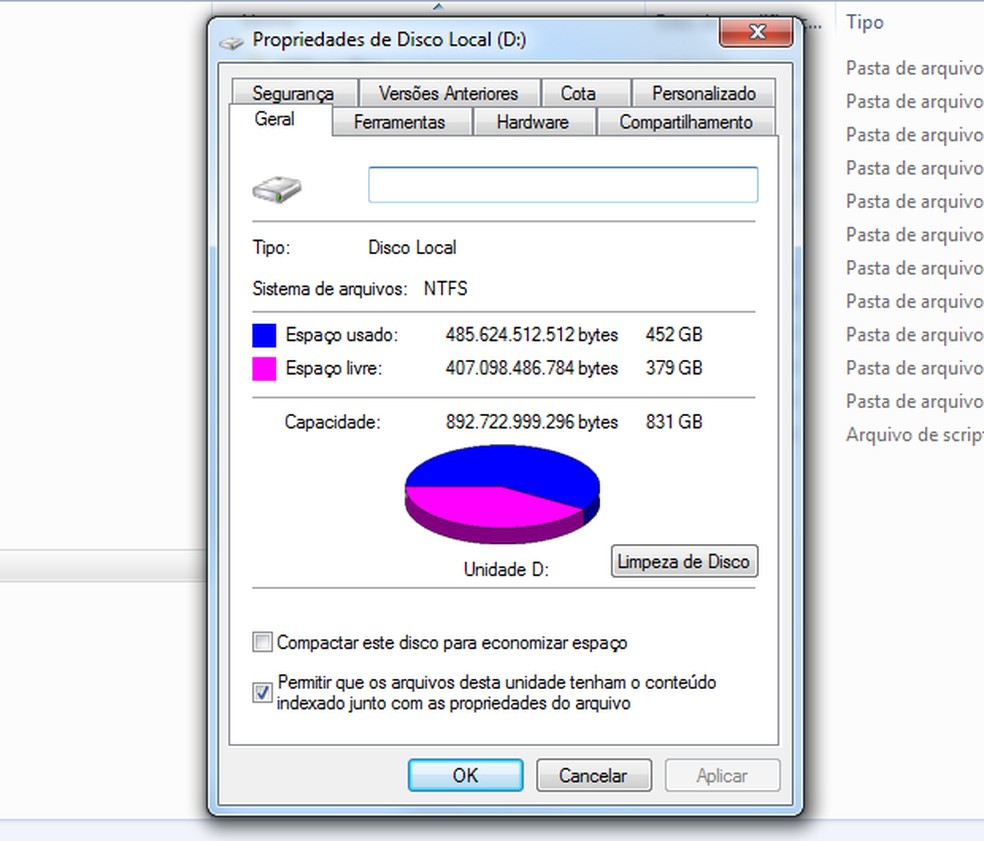Viewport: 984px width, 841px height.
Task: Click the drive label input field
Action: click(x=563, y=185)
